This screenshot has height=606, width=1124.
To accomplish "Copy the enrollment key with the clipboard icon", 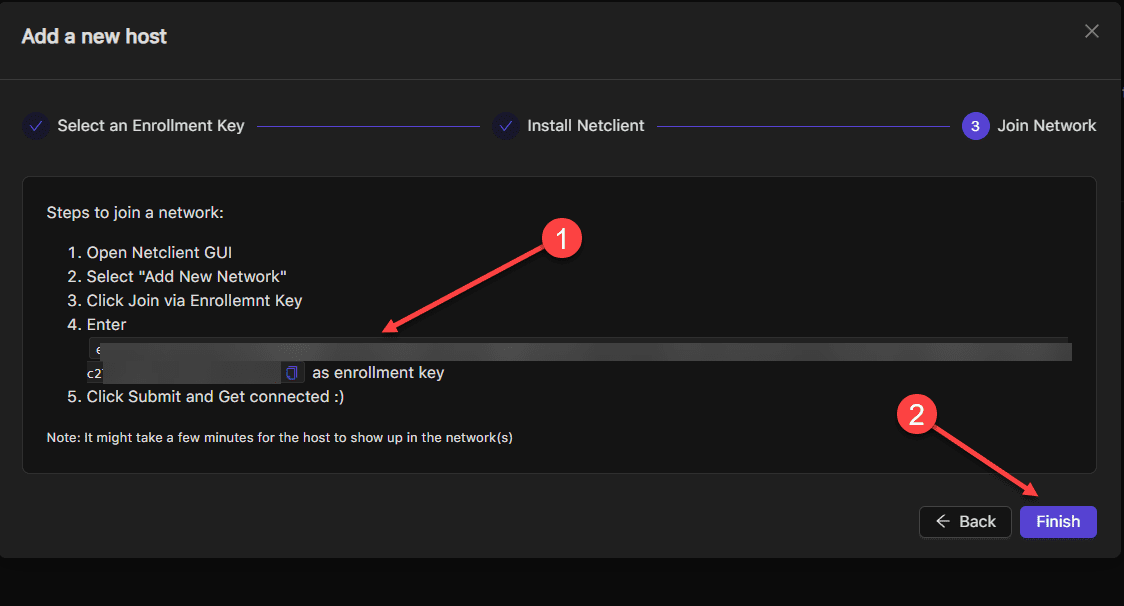I will tap(292, 373).
